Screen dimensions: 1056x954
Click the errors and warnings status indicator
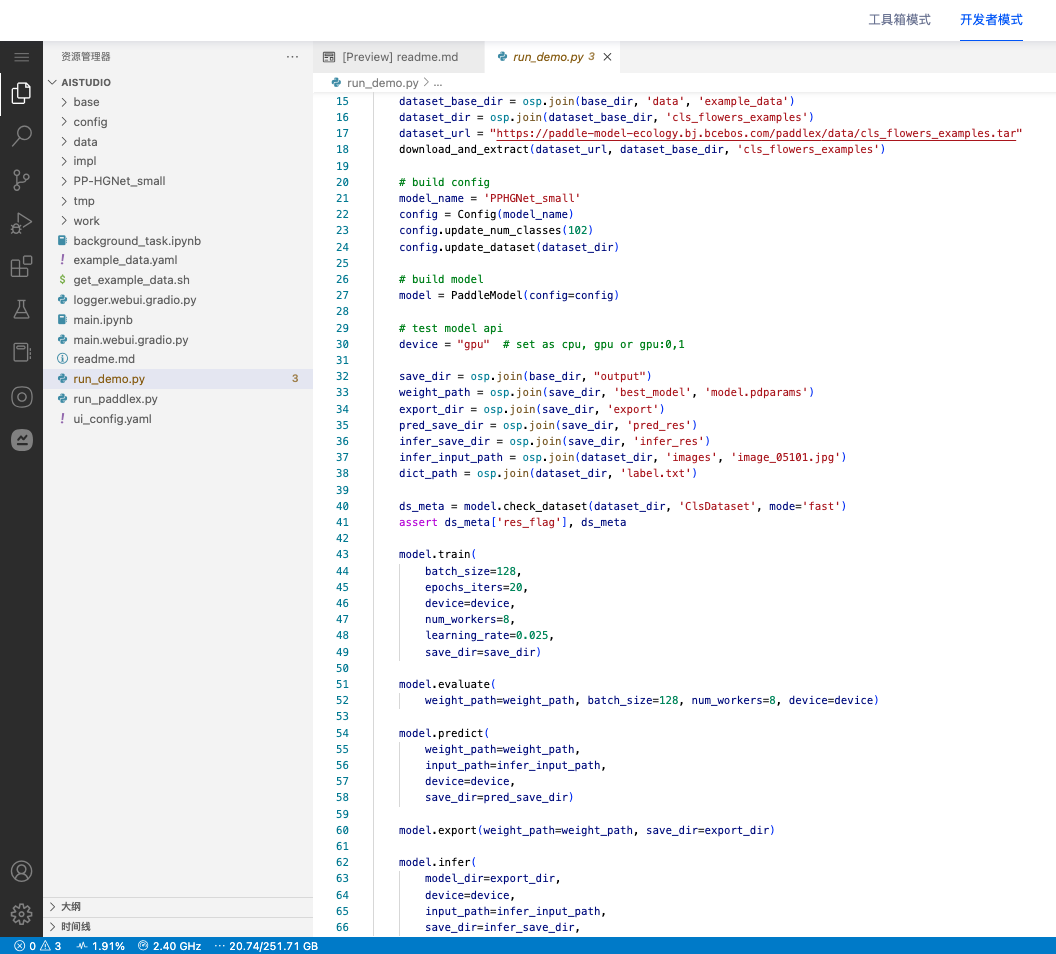38,946
